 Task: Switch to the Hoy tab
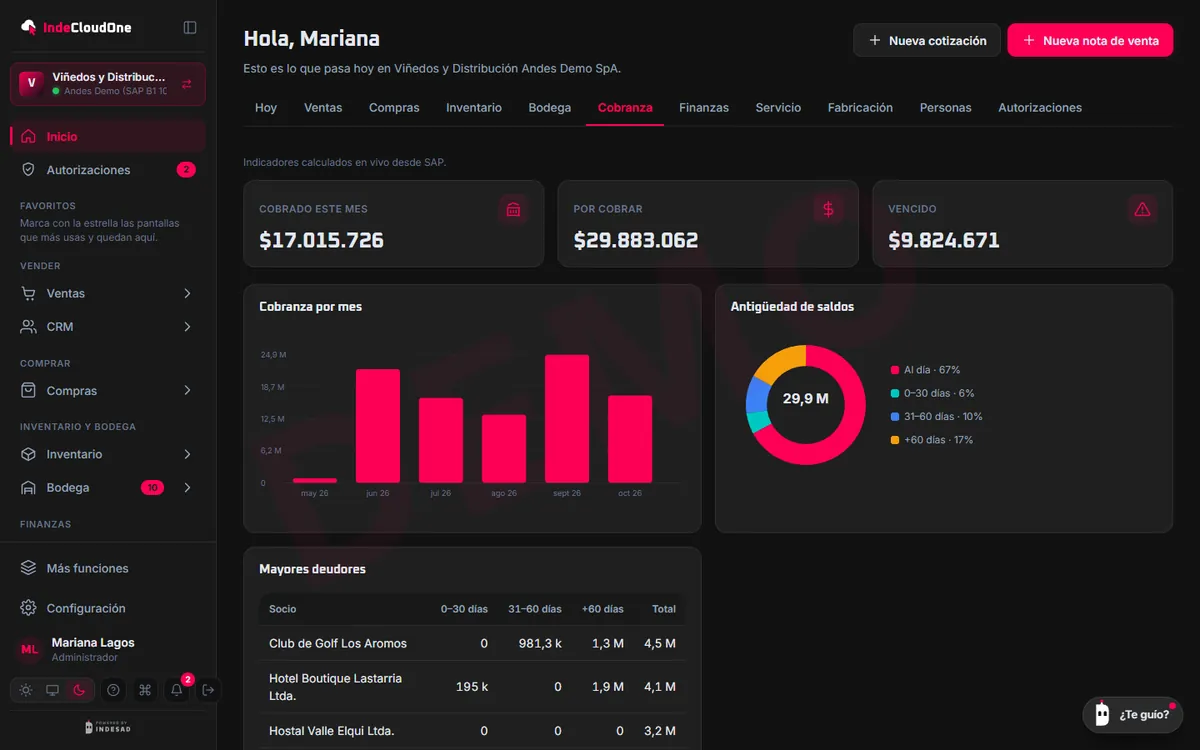266,107
